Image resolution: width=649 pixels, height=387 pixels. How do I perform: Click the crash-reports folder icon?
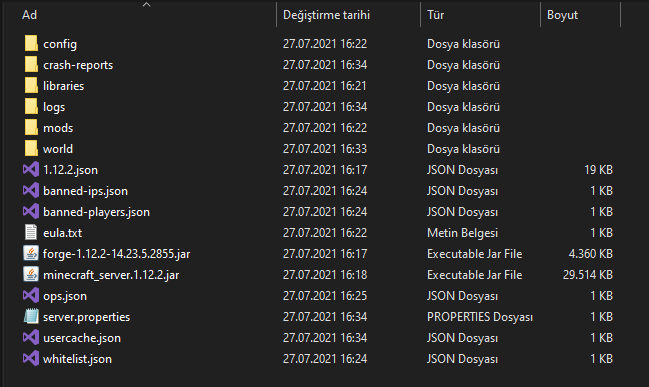click(31, 65)
